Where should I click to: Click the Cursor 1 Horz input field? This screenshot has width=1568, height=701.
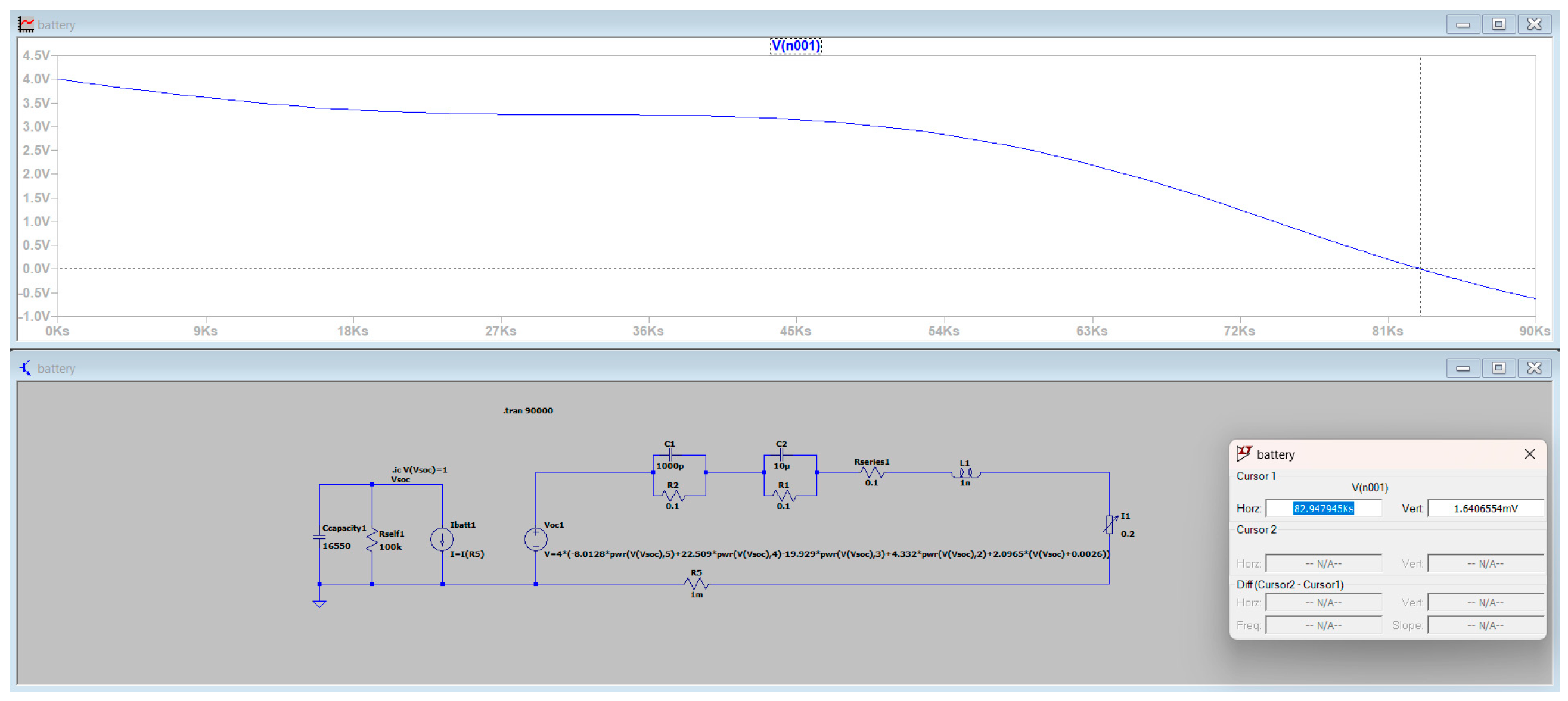point(1322,509)
